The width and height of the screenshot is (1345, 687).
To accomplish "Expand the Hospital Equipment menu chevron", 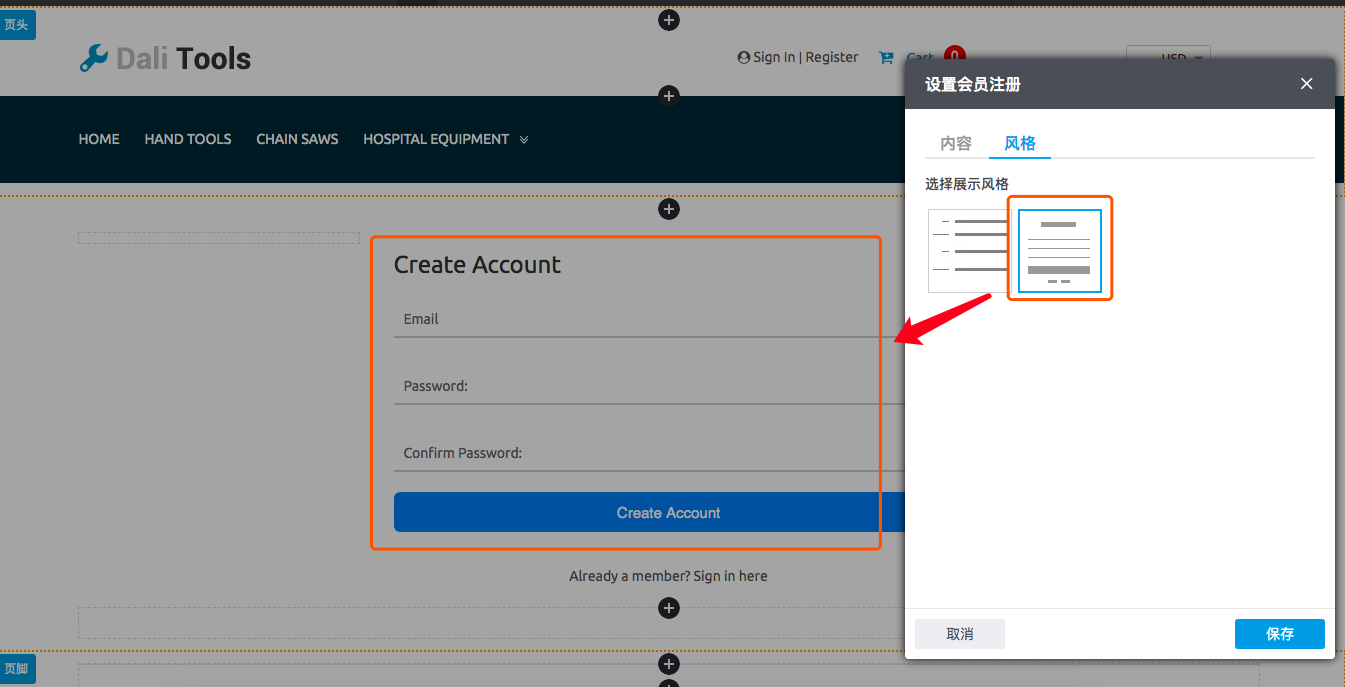I will [524, 140].
